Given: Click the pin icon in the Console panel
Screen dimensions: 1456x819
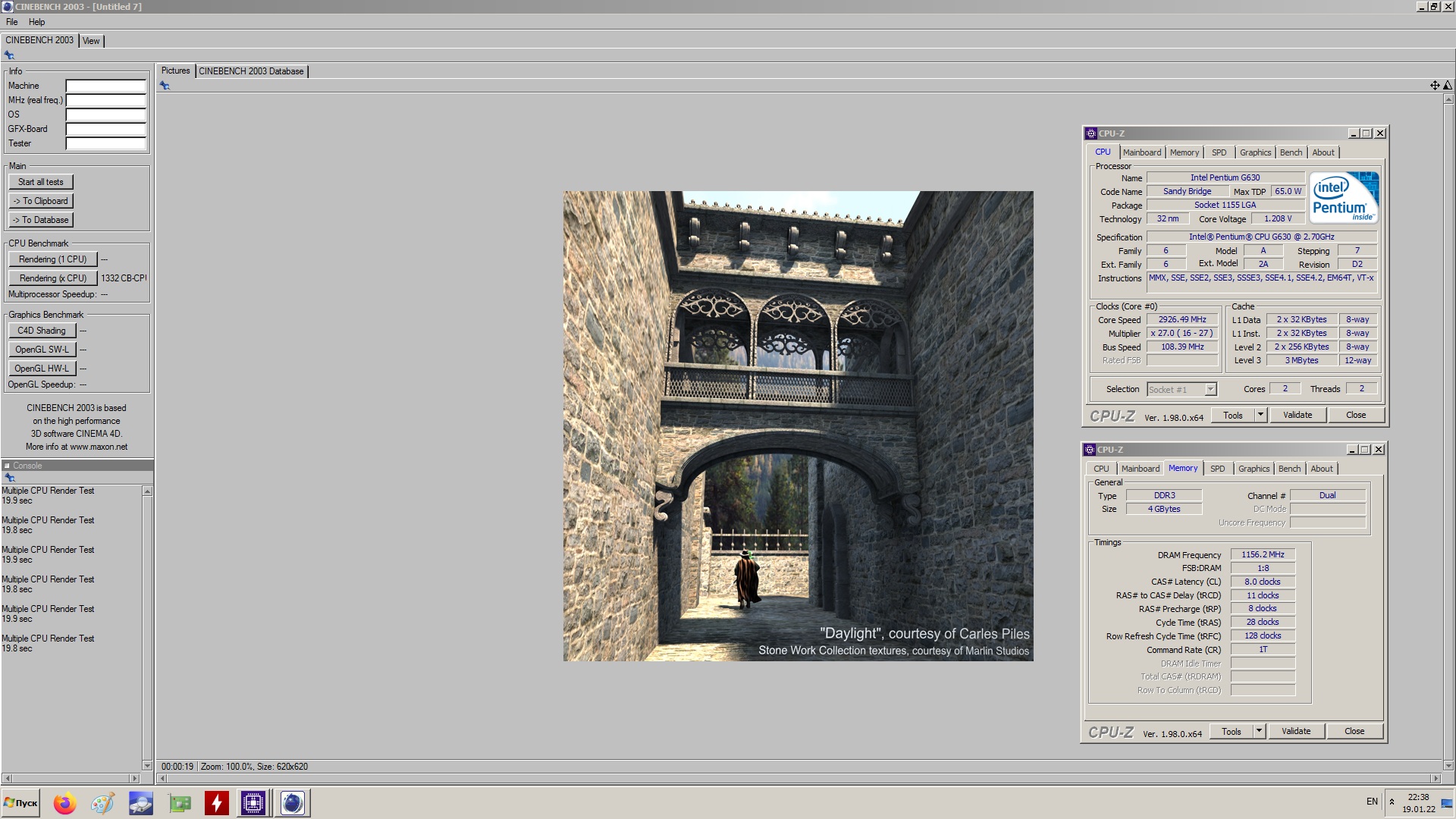Looking at the screenshot, I should click(10, 478).
